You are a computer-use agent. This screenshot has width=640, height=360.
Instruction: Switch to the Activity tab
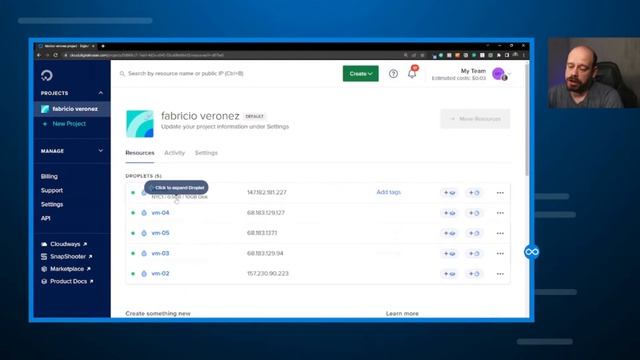174,153
